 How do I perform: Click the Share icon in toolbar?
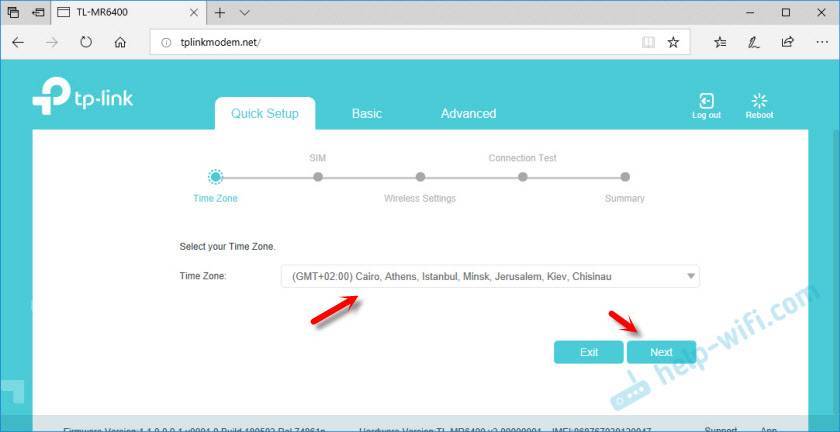[788, 42]
